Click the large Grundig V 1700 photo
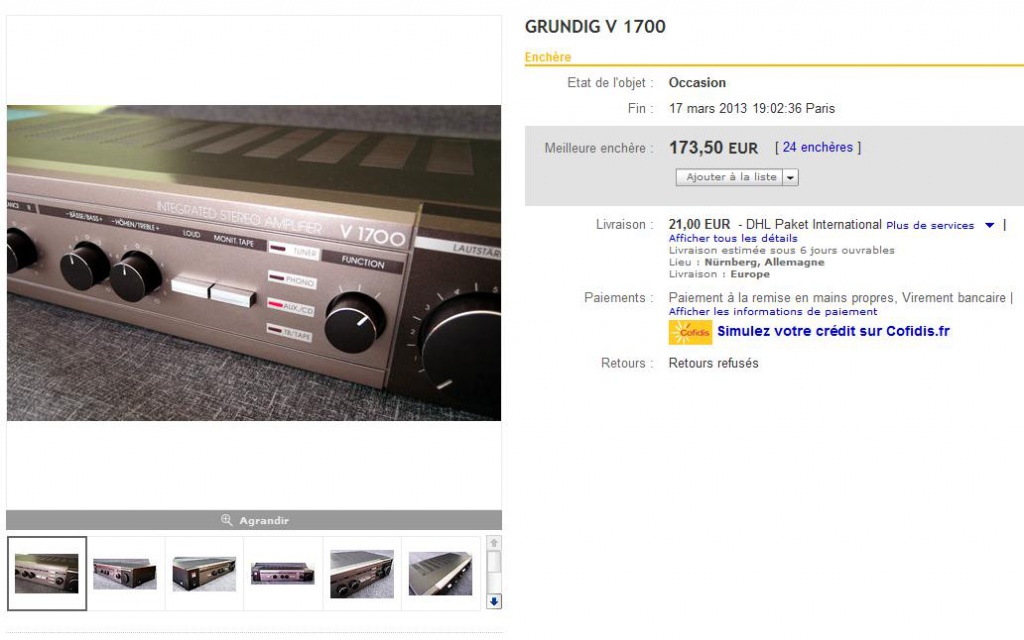The width and height of the screenshot is (1024, 640). 254,263
